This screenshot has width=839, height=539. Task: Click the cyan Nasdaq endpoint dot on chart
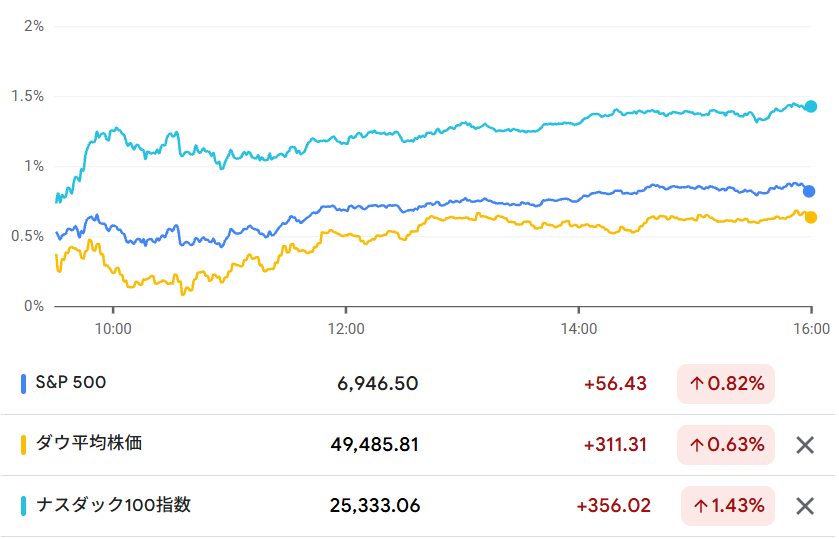811,106
